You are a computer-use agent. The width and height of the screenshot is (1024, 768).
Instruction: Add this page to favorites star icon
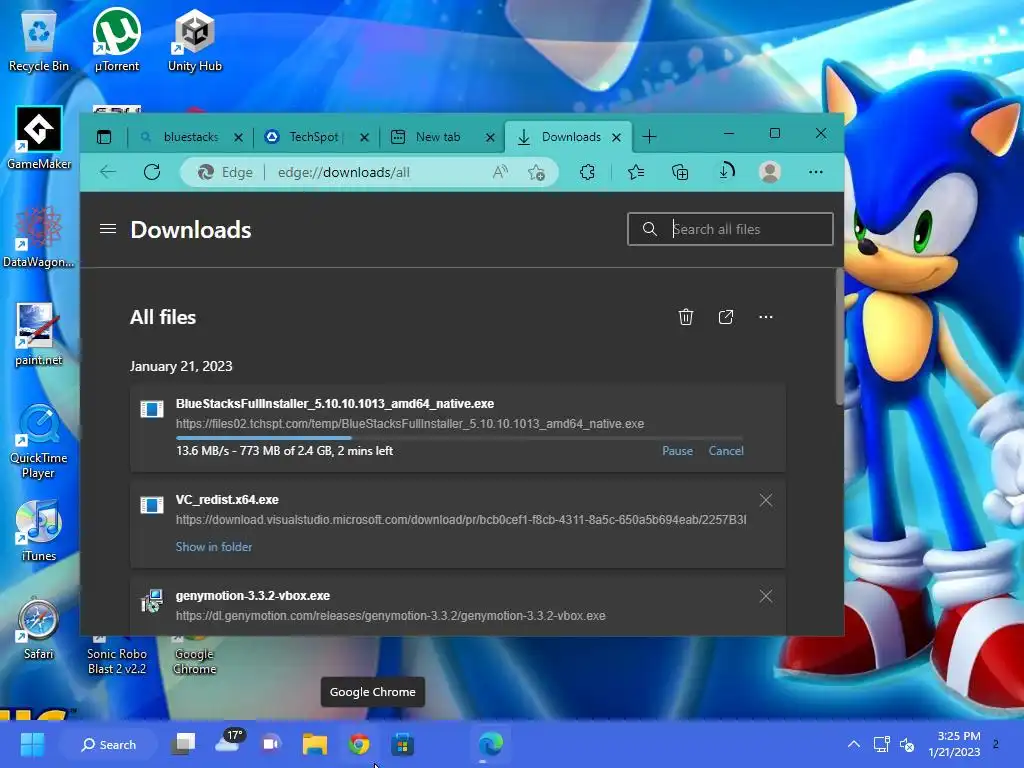pos(536,172)
